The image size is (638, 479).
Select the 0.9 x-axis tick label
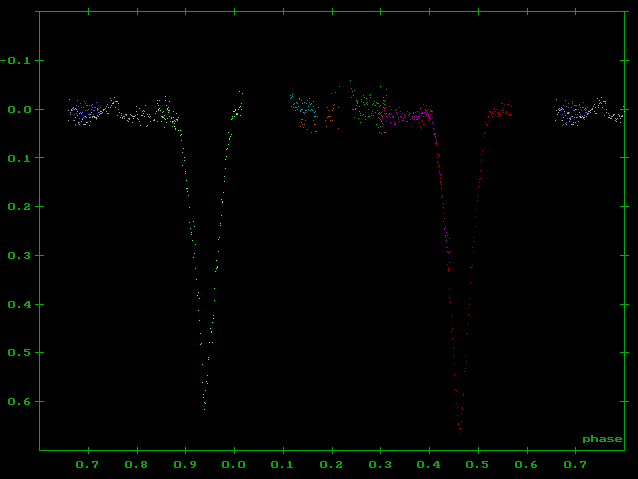coord(185,465)
